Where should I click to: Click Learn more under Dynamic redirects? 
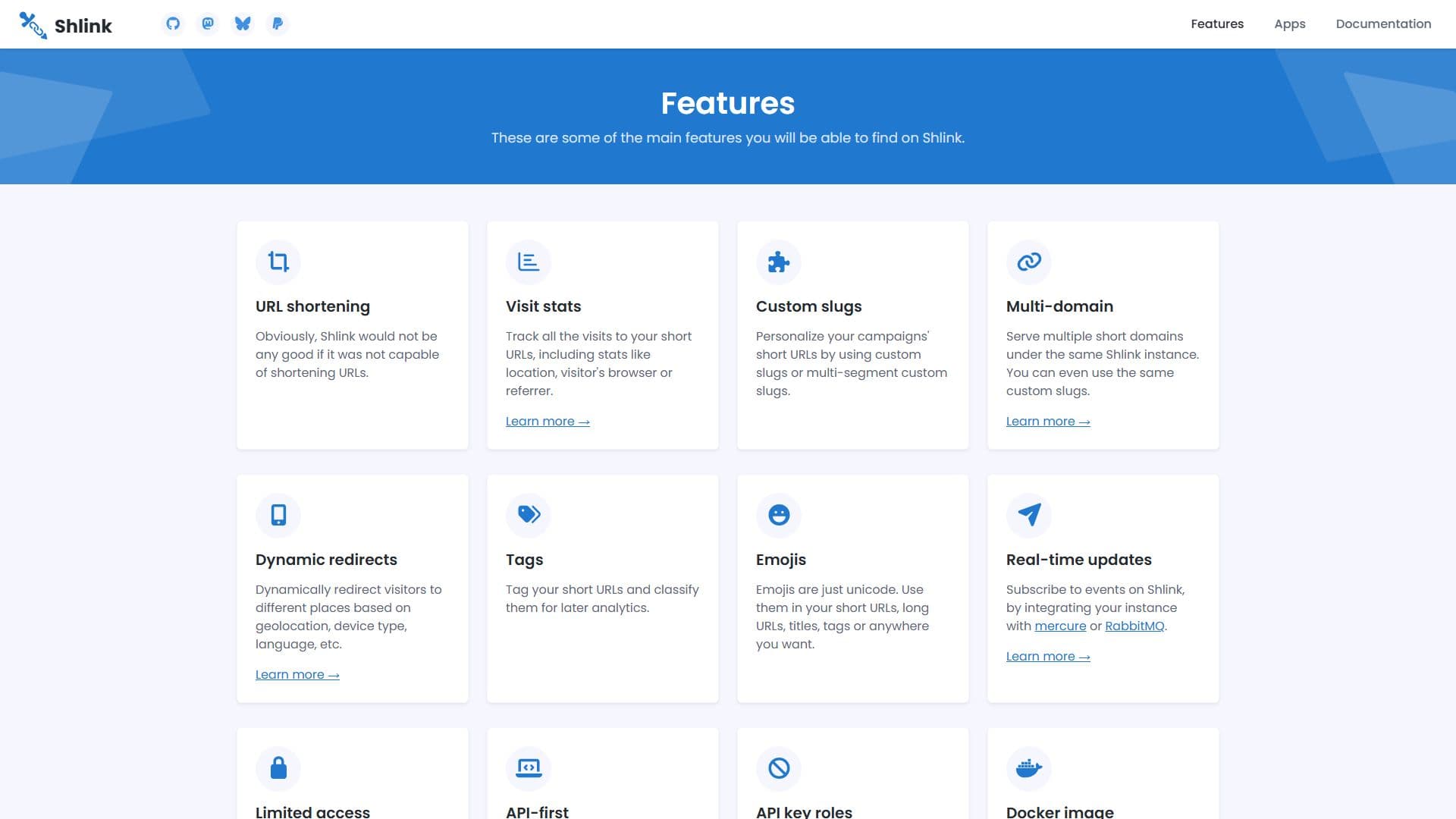tap(297, 674)
